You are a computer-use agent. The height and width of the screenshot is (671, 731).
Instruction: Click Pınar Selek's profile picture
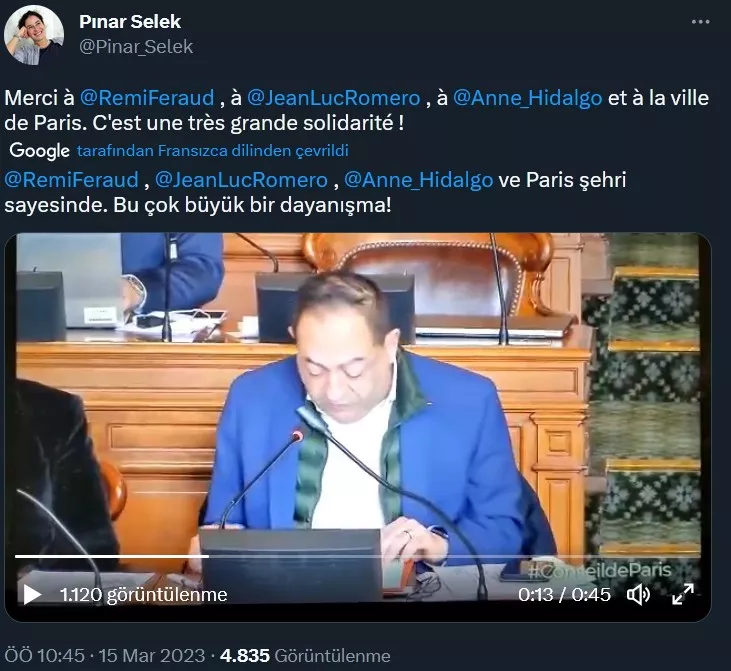coord(34,35)
